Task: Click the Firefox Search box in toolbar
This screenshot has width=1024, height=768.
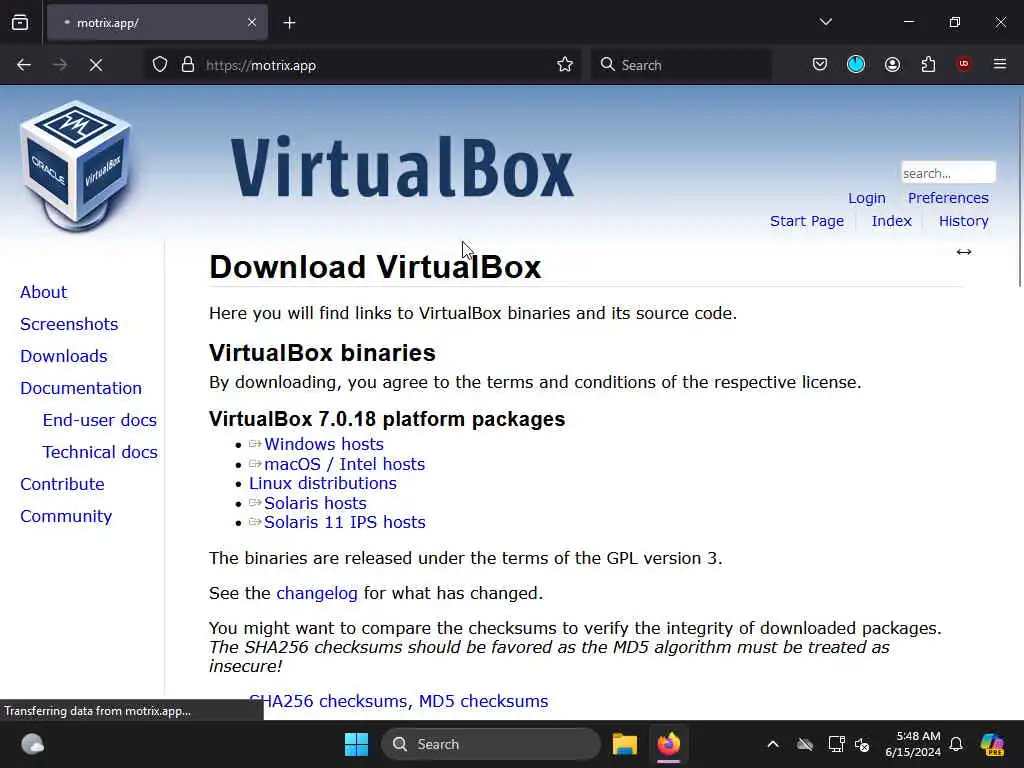Action: (681, 65)
